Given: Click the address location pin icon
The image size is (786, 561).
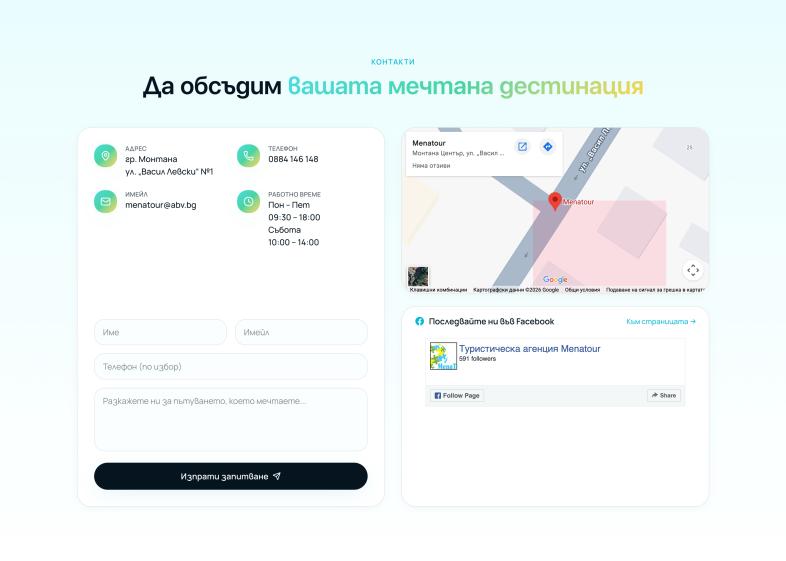Looking at the screenshot, I should (x=105, y=156).
